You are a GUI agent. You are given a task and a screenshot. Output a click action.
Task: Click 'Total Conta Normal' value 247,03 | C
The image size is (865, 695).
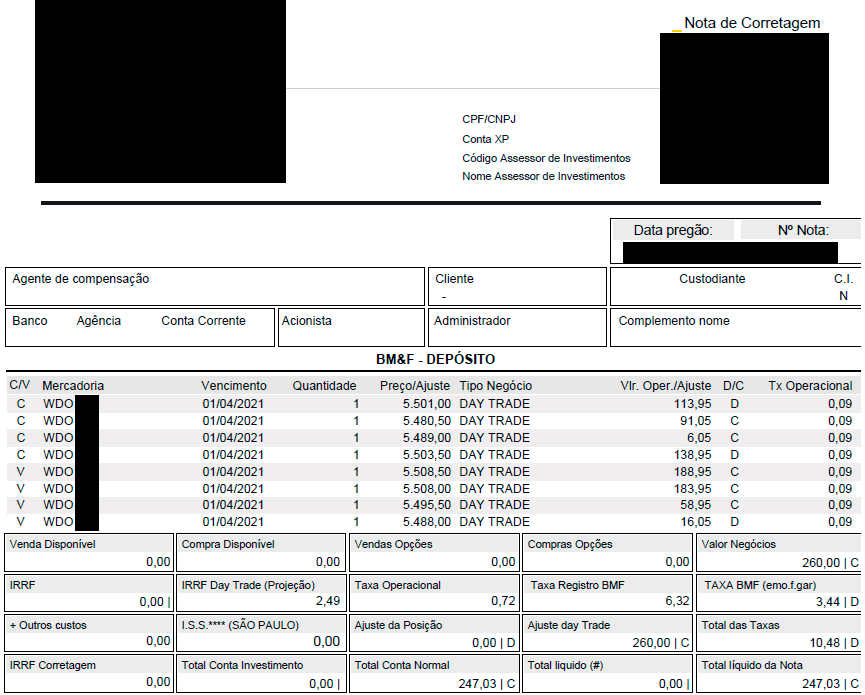487,684
